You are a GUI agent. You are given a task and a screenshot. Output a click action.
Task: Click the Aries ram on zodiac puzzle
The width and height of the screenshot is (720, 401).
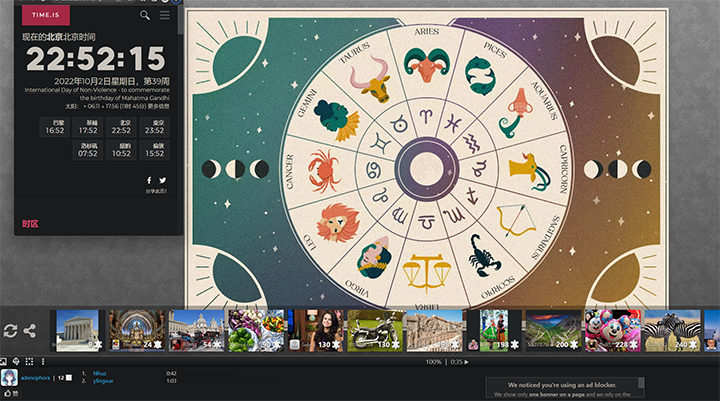click(x=426, y=64)
